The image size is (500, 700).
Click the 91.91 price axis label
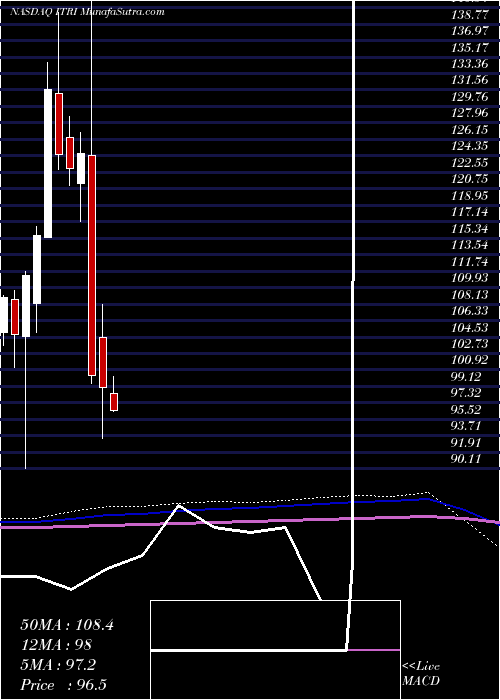[x=467, y=443]
